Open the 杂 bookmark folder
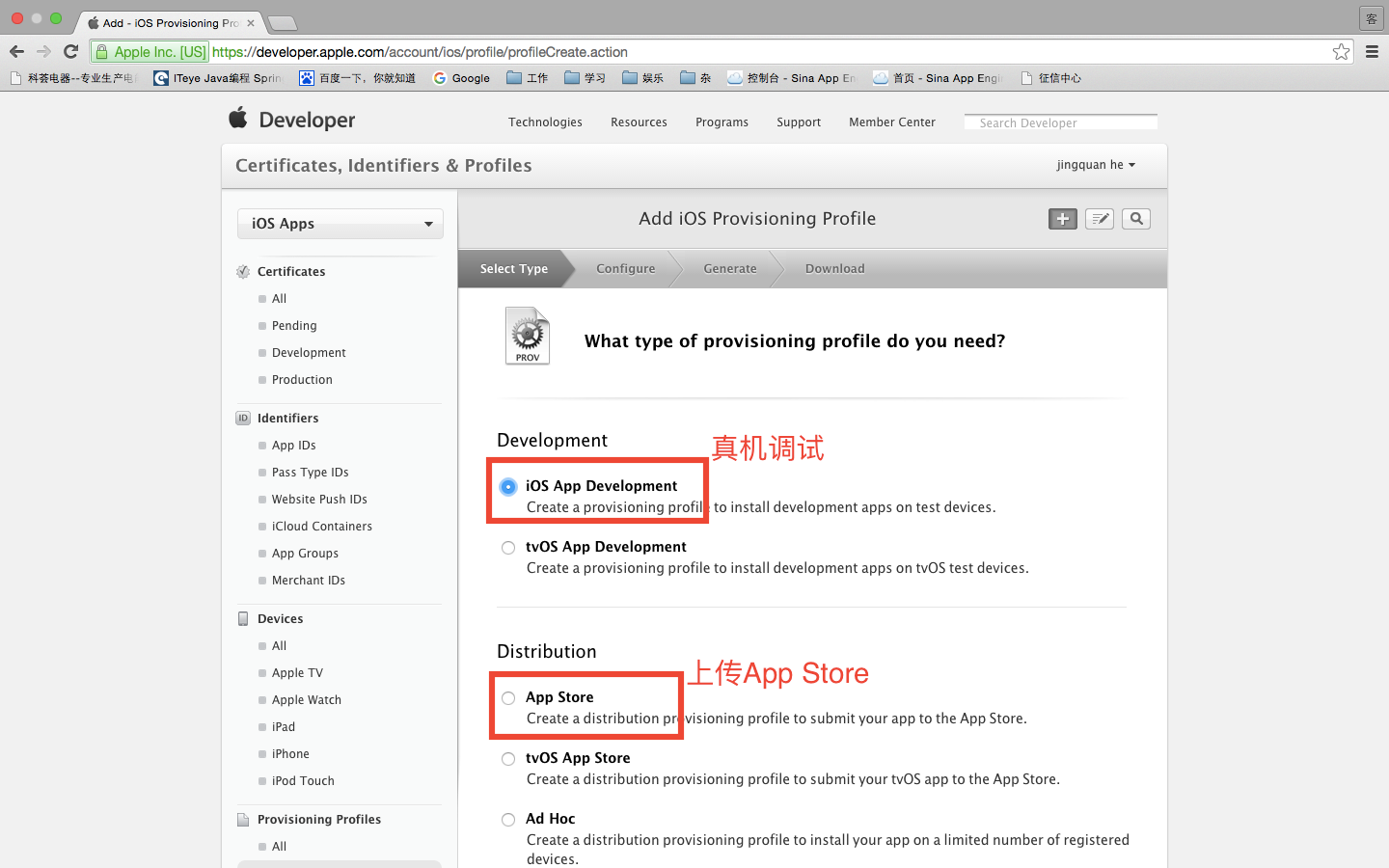 coord(695,78)
